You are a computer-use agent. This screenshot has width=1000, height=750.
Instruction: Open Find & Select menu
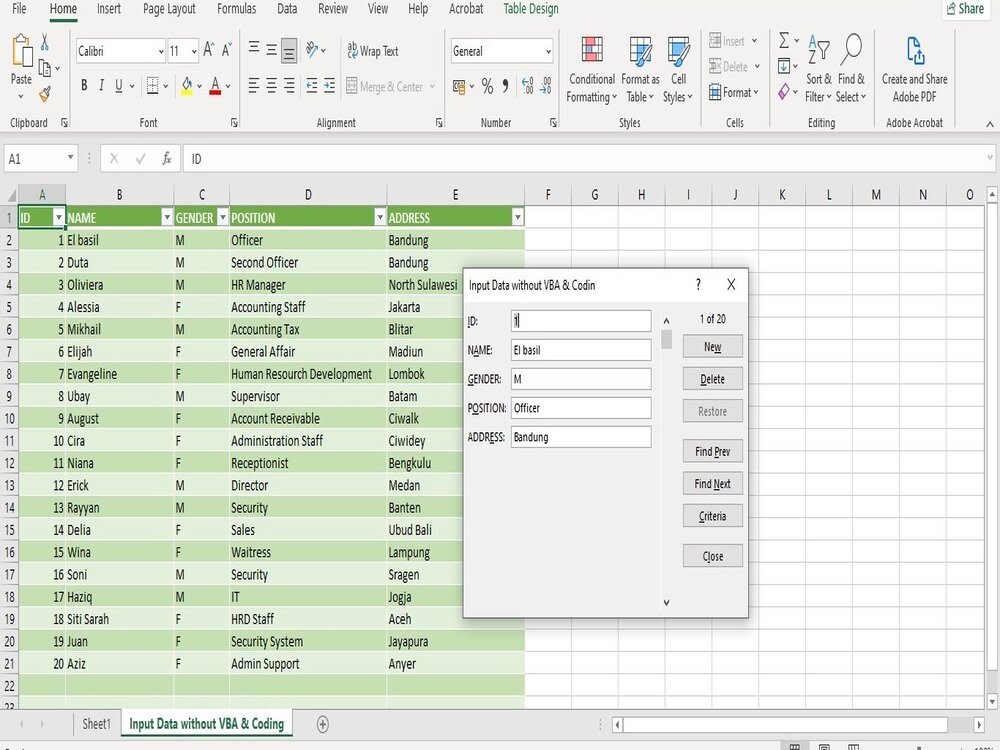pyautogui.click(x=851, y=69)
